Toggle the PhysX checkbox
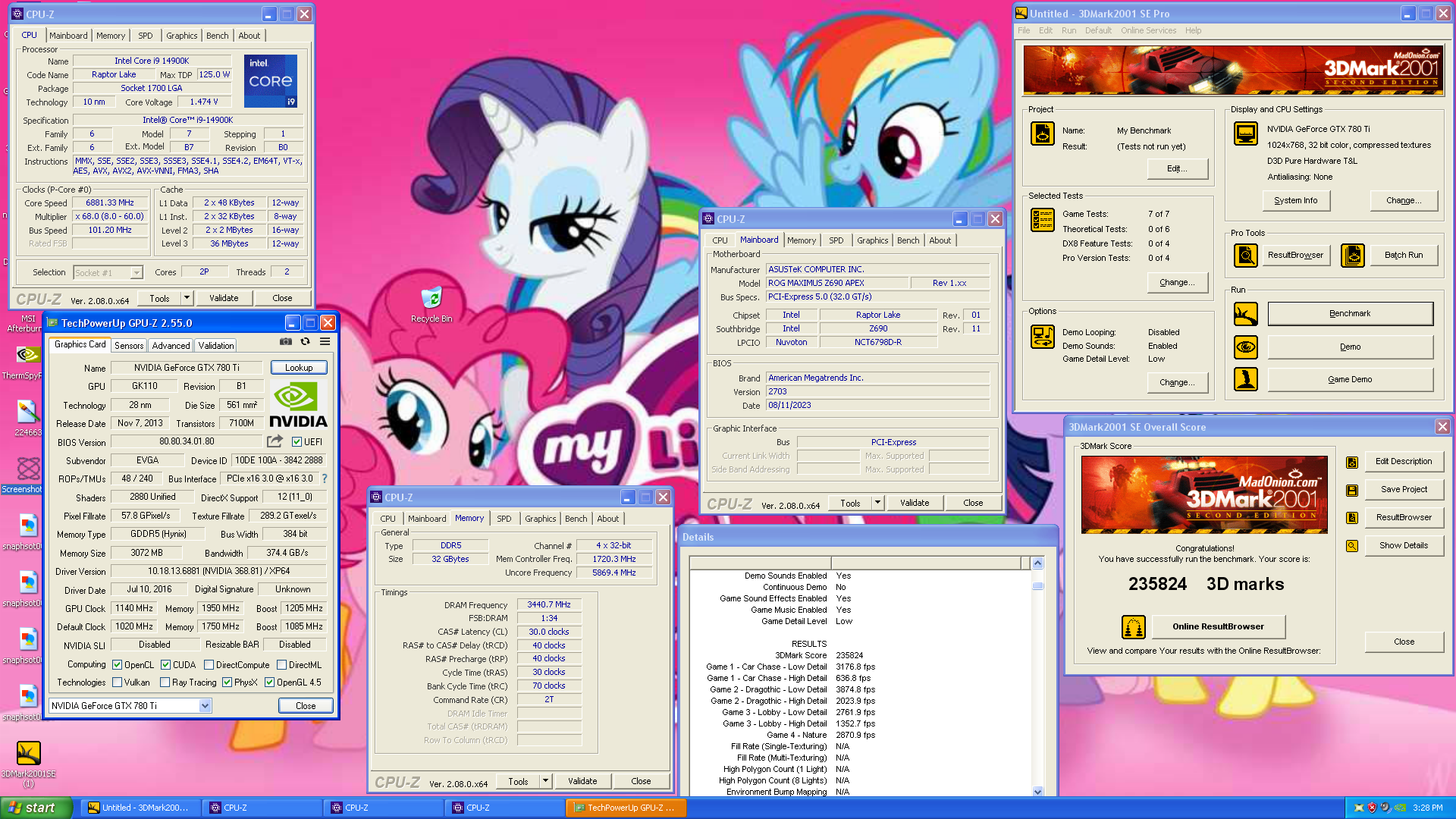The height and width of the screenshot is (819, 1456). [227, 682]
